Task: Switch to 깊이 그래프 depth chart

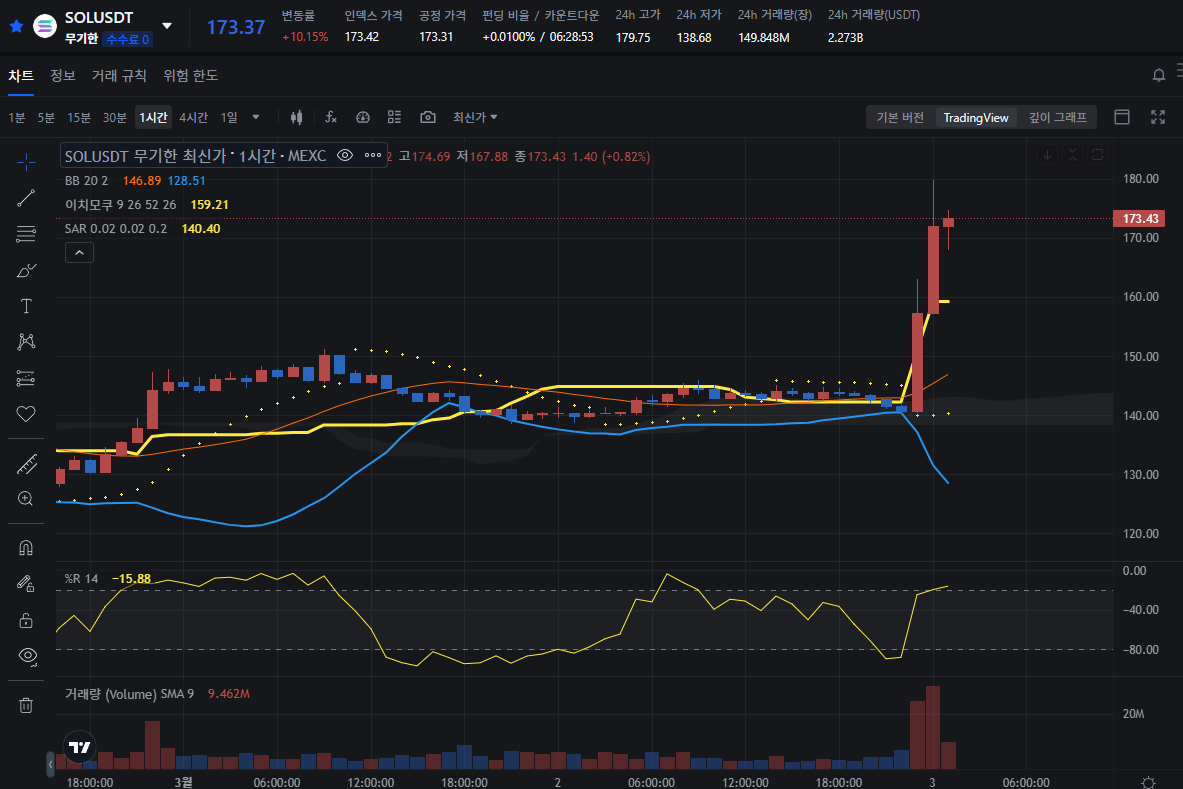Action: point(1058,117)
